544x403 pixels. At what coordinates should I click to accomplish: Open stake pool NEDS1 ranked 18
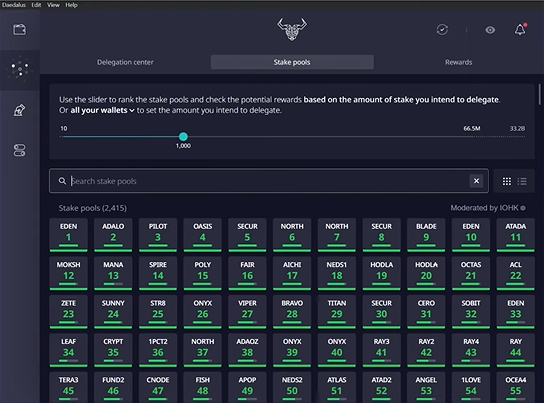337,273
